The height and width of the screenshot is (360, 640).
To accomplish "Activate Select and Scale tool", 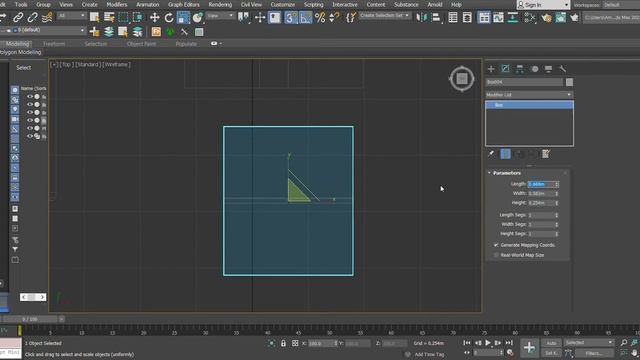I will click(183, 18).
